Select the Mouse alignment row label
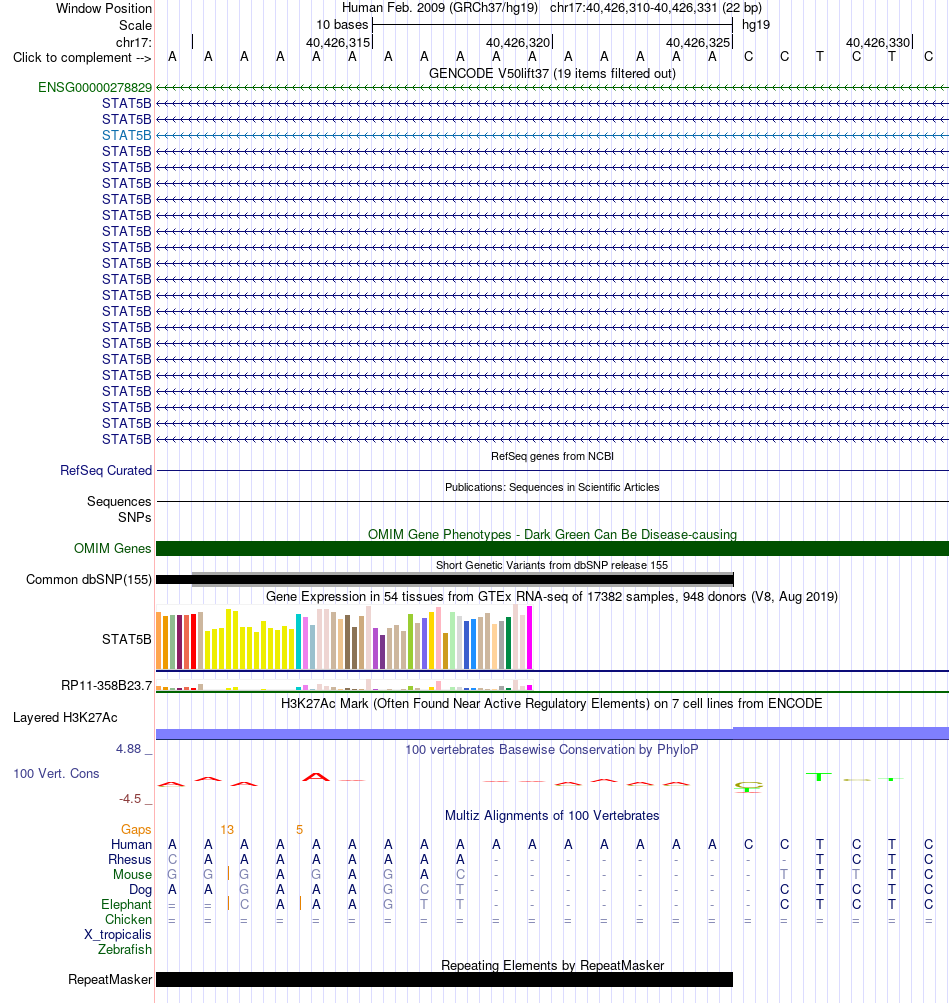Image resolution: width=950 pixels, height=1003 pixels. point(132,874)
